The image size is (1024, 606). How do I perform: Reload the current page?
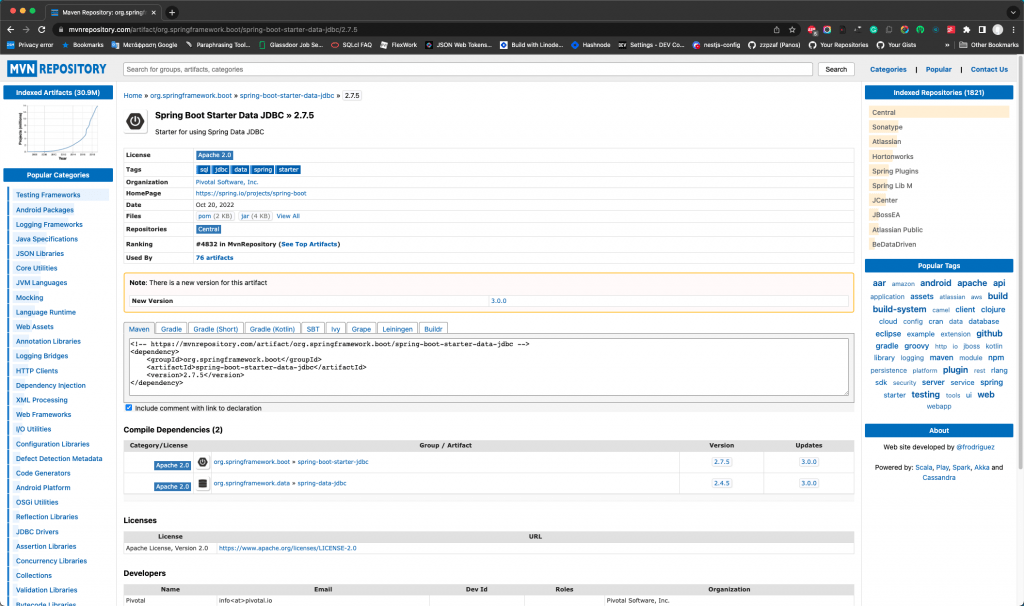click(x=42, y=29)
